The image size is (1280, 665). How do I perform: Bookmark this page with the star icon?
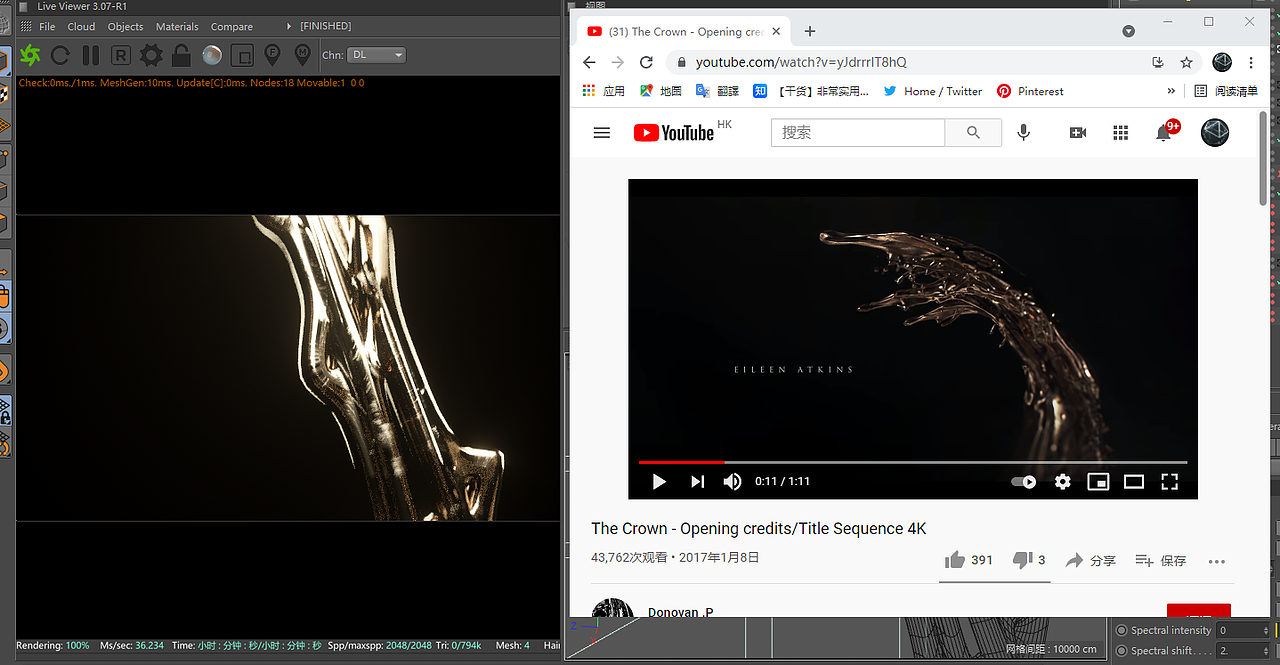click(1186, 62)
